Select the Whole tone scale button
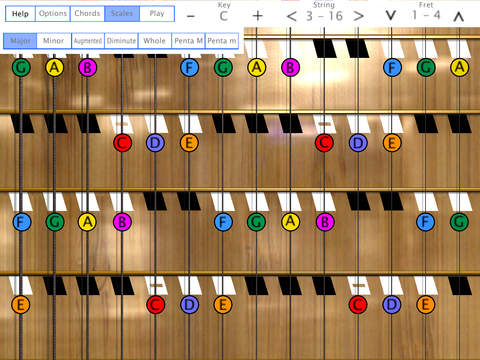Screen dimensions: 480x360 (x=154, y=41)
